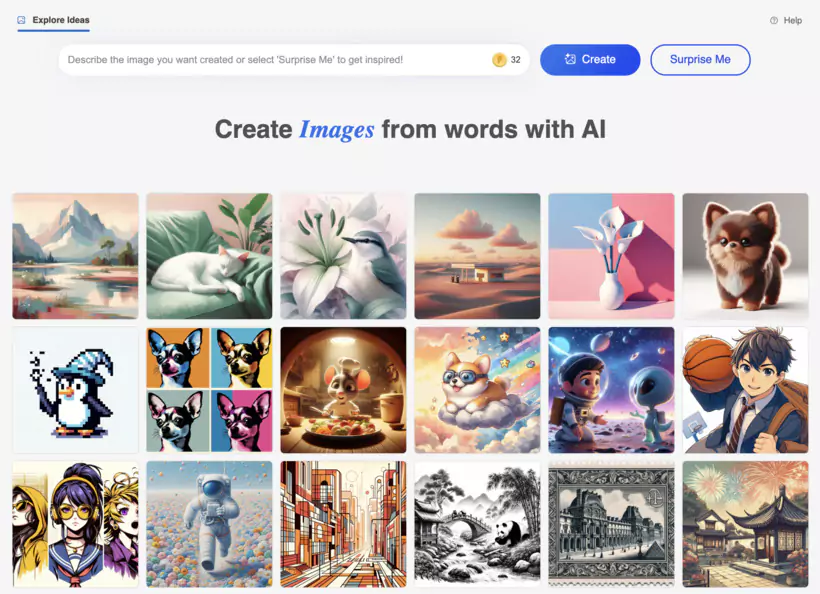Image resolution: width=820 pixels, height=594 pixels.
Task: Select the Surprise Me button
Action: point(700,59)
